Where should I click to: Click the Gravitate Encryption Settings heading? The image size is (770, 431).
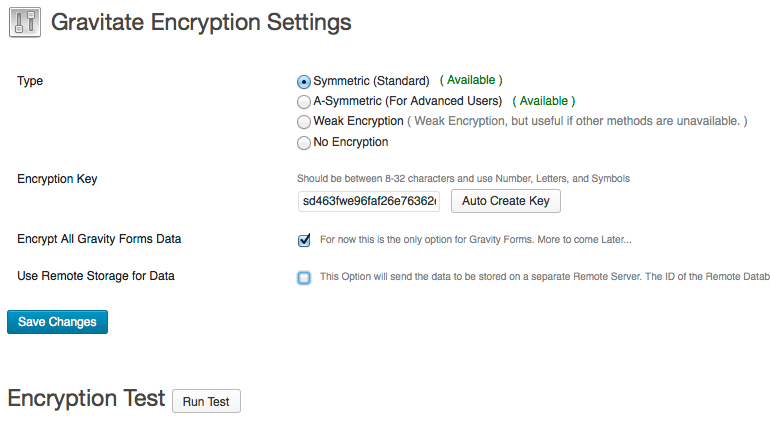(201, 22)
